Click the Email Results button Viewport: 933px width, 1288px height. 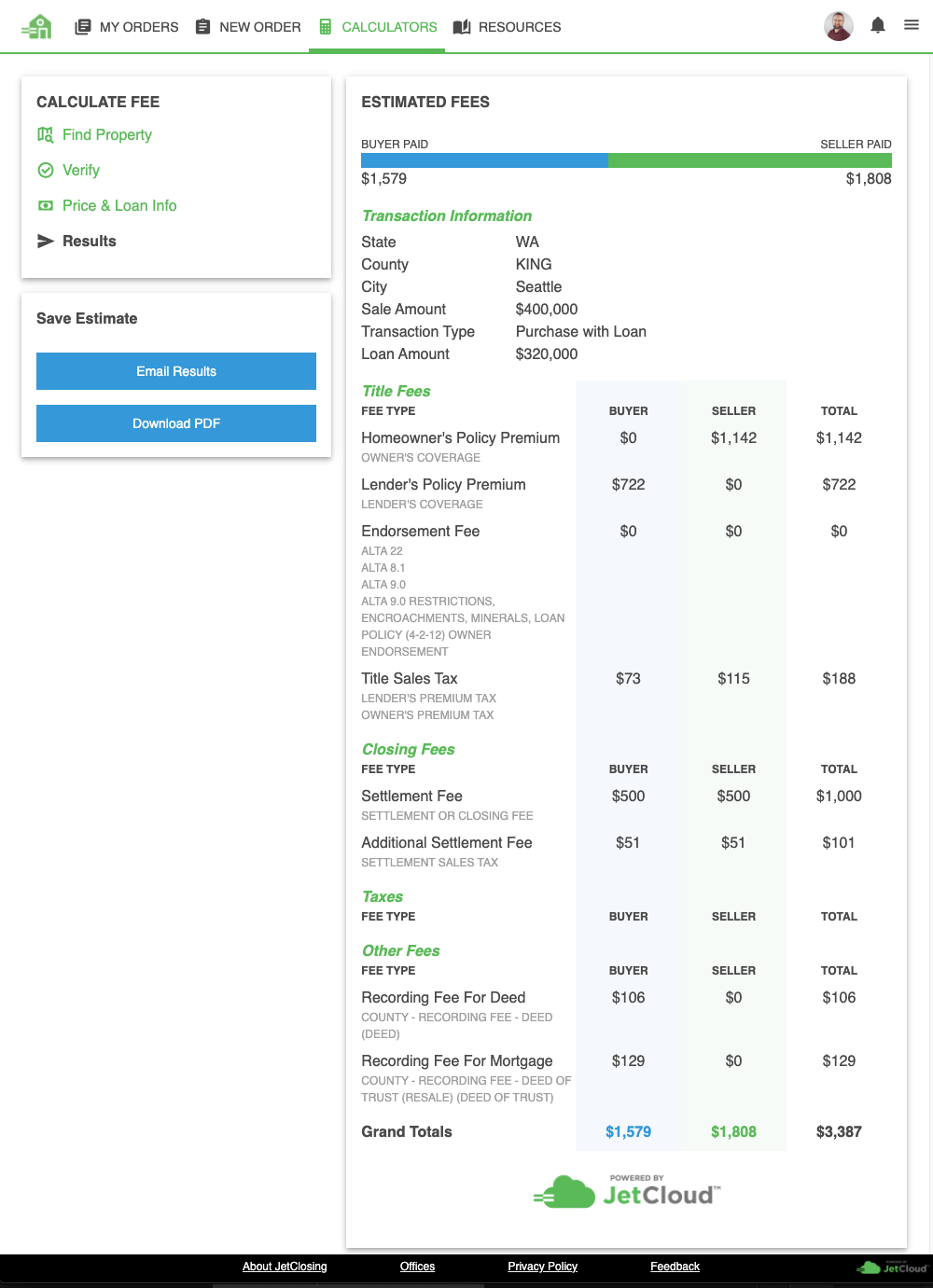coord(175,371)
